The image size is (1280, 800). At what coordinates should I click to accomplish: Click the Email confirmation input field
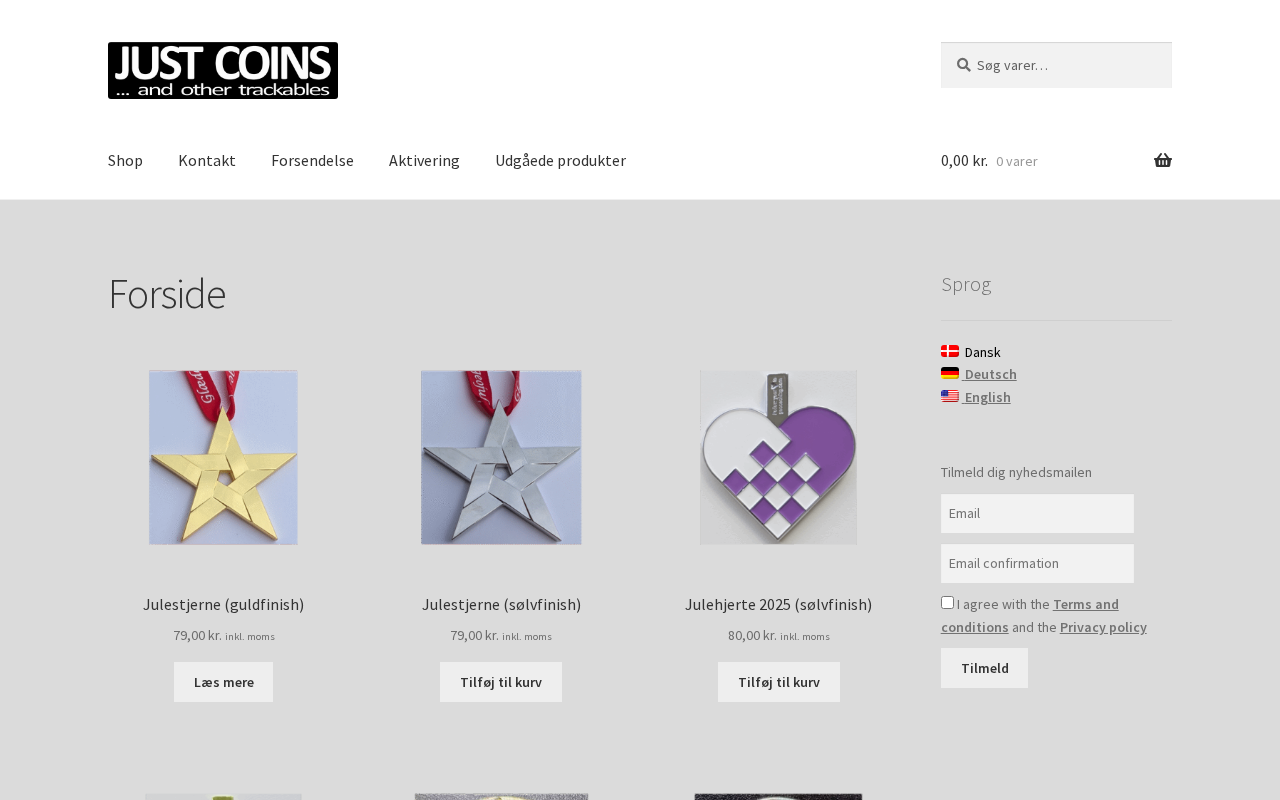click(1037, 563)
